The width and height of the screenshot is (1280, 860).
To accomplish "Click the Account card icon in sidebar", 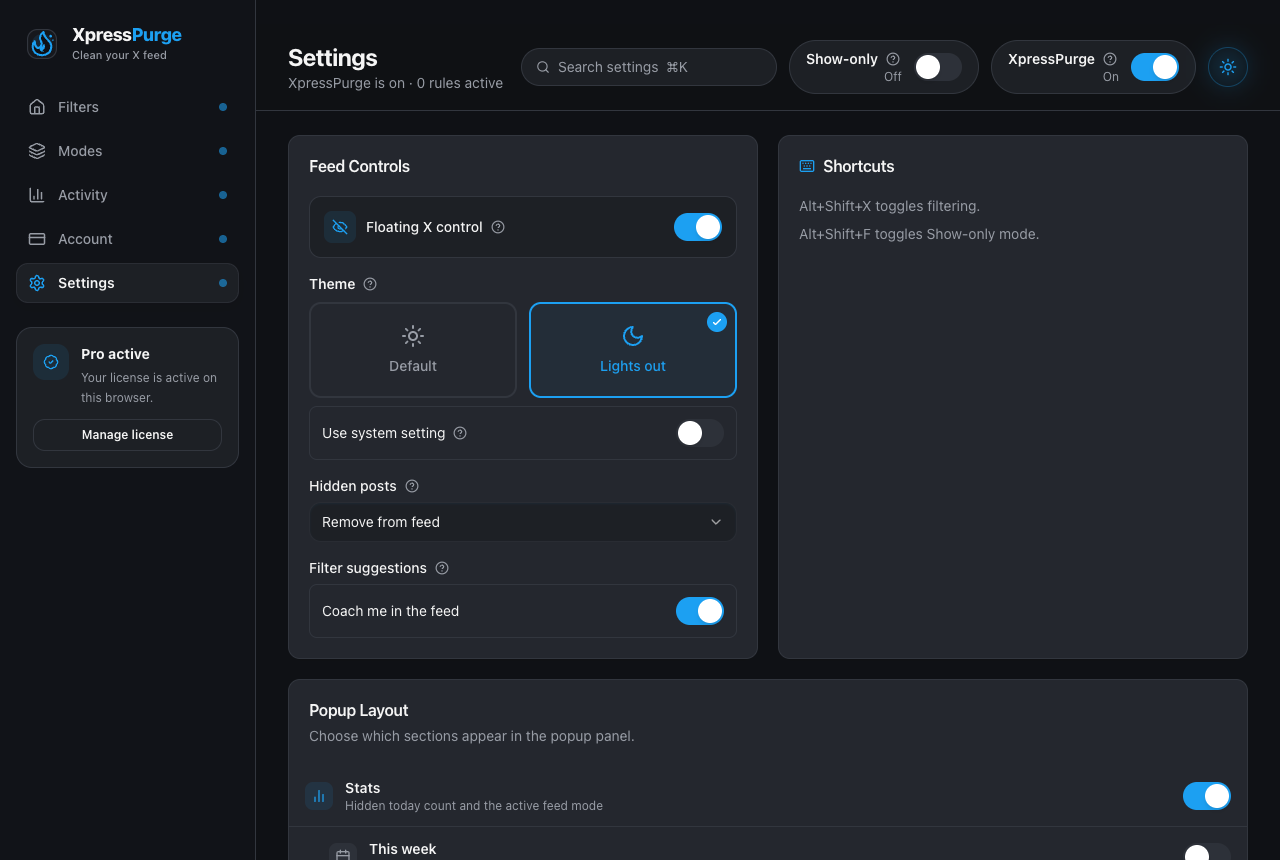I will pyautogui.click(x=37, y=239).
